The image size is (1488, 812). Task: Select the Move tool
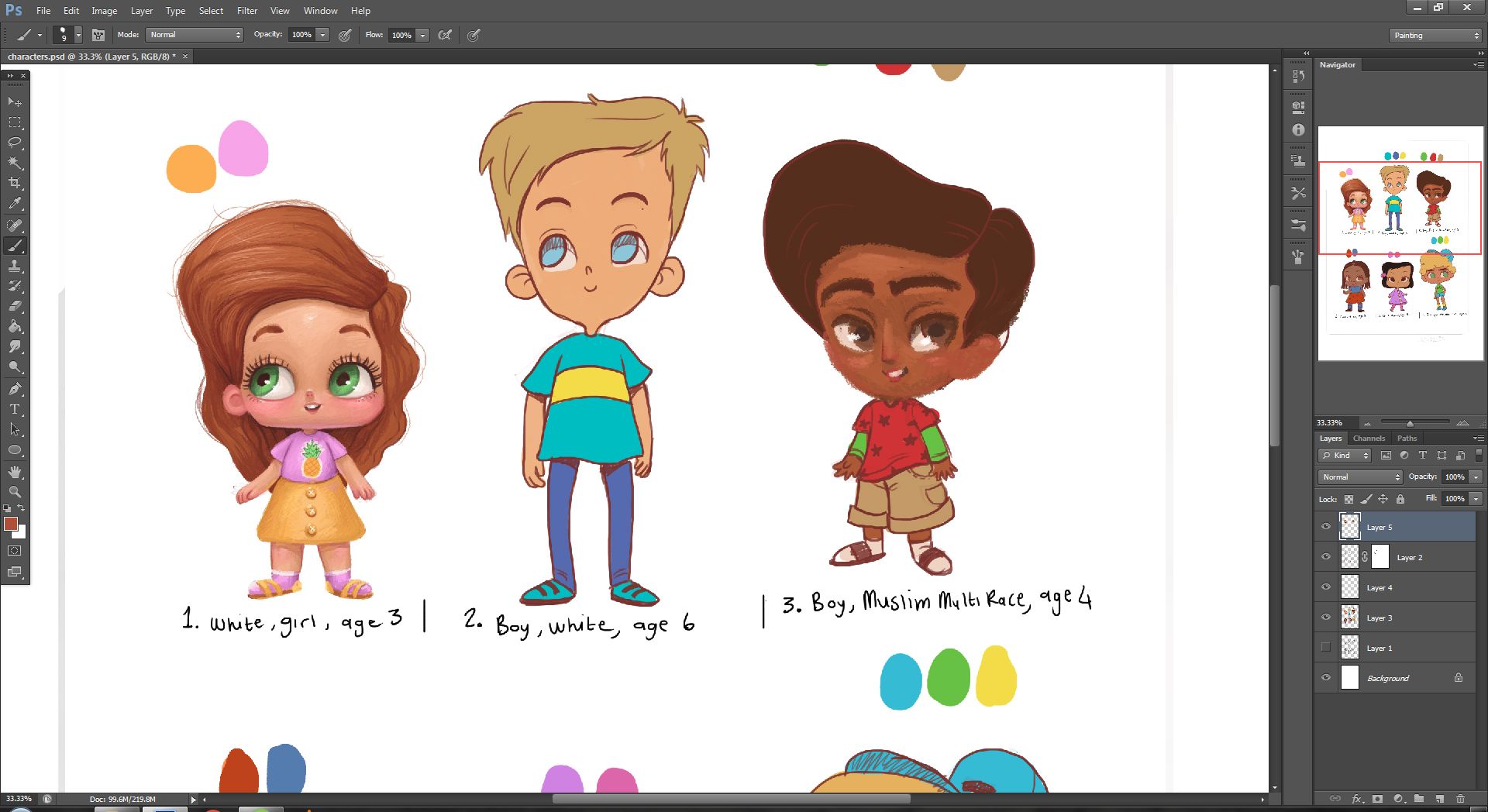pos(15,102)
